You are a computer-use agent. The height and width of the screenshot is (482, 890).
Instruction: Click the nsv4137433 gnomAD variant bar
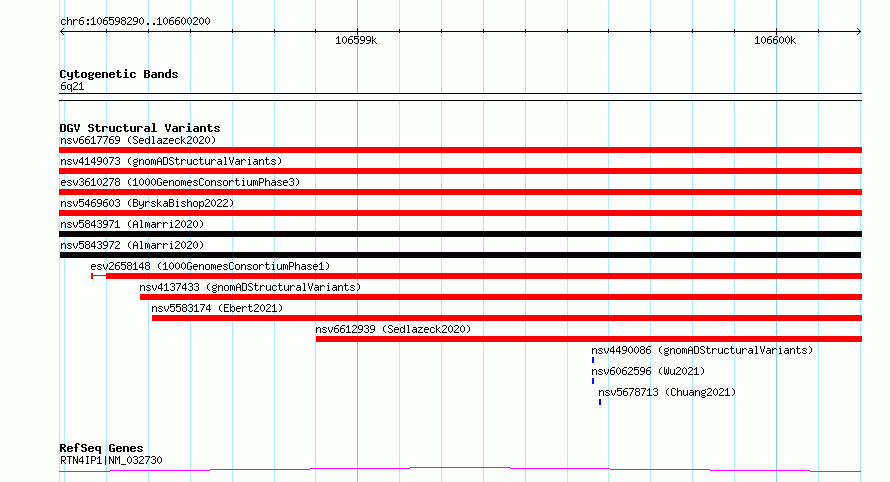tap(501, 297)
